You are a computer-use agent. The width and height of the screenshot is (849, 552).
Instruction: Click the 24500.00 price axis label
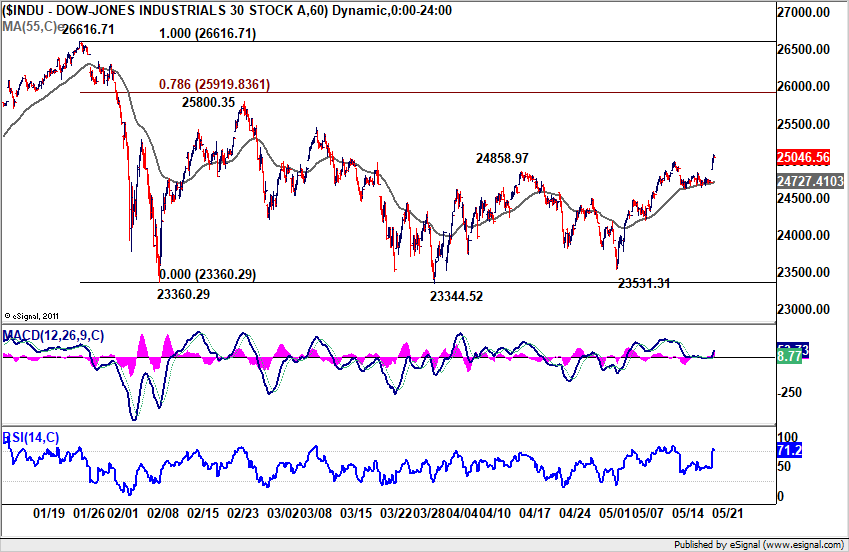point(804,198)
